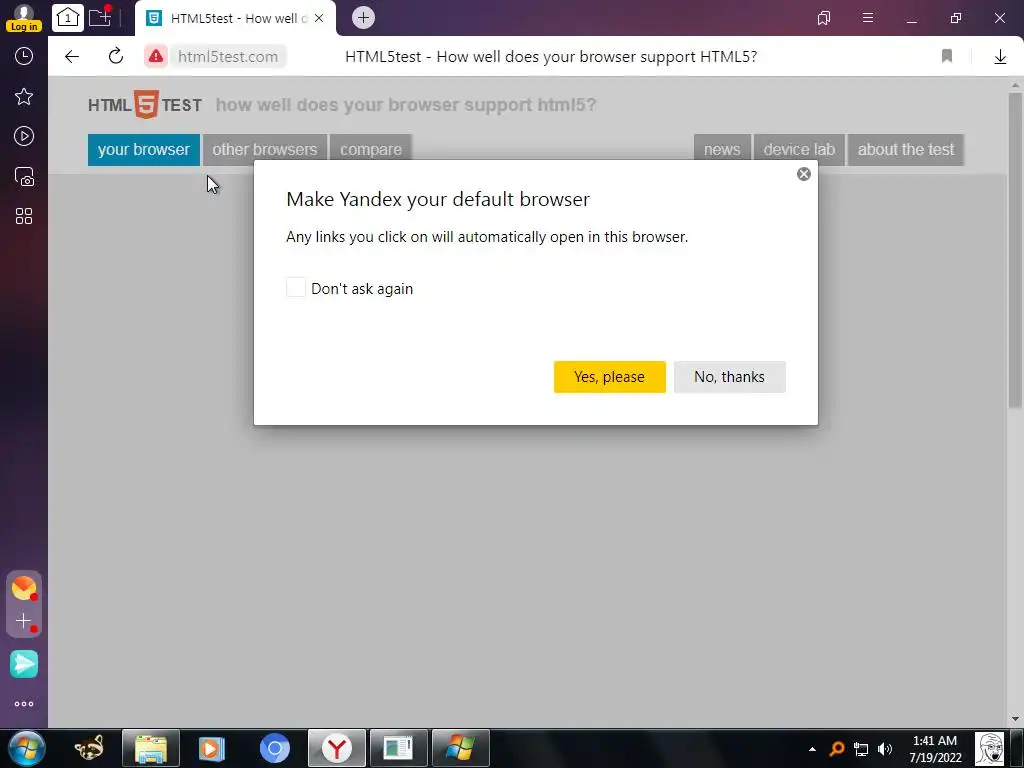Reload the page
Screen dimensions: 1024x768
pyautogui.click(x=116, y=56)
